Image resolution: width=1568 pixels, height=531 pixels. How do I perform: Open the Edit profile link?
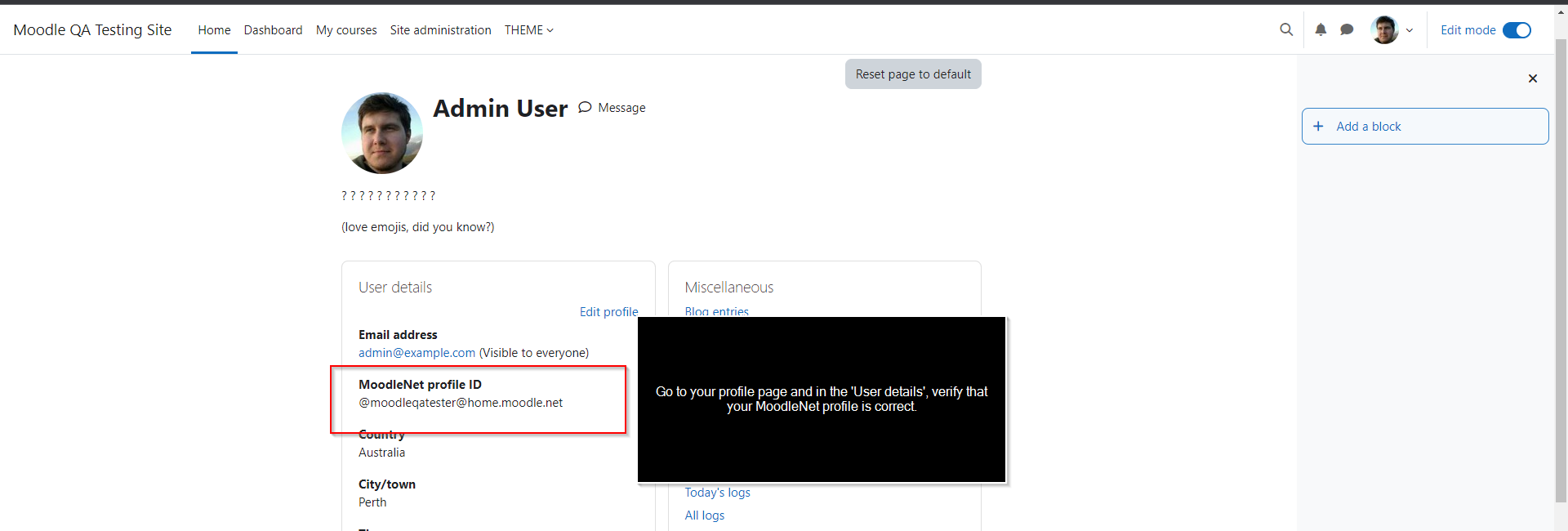click(x=609, y=312)
